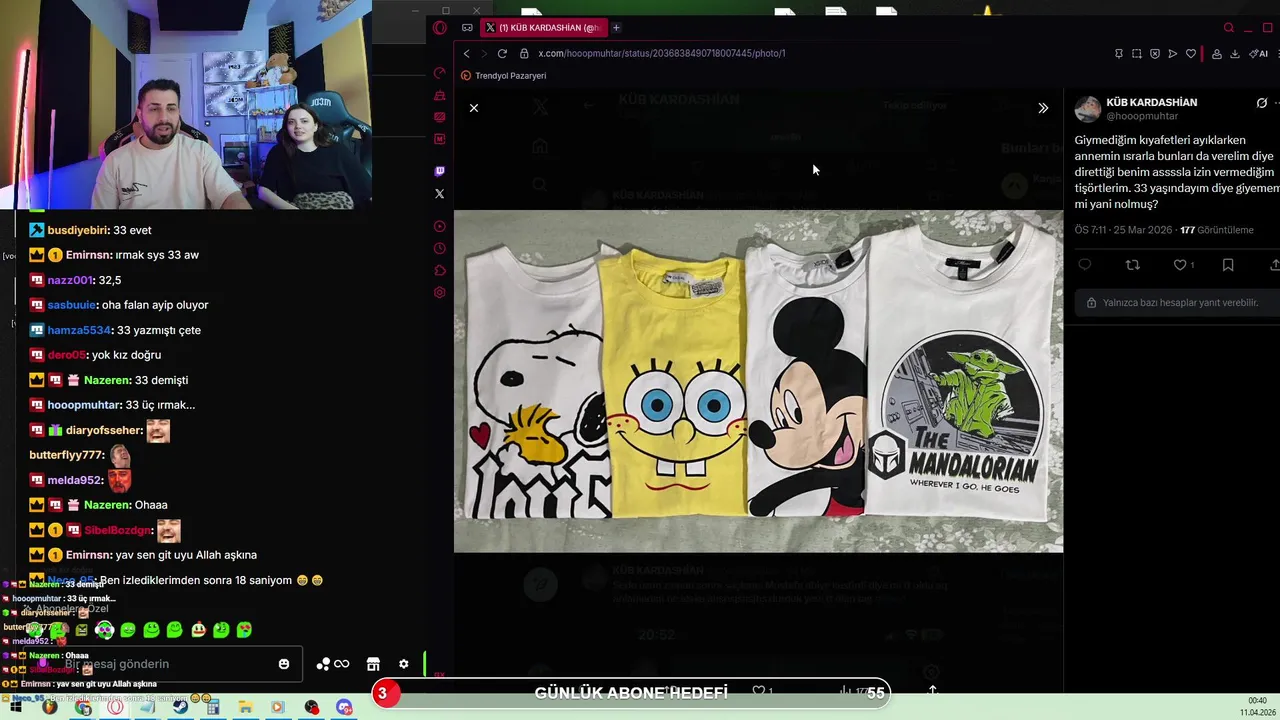Click the reply icon under the tweet

pos(1085,265)
